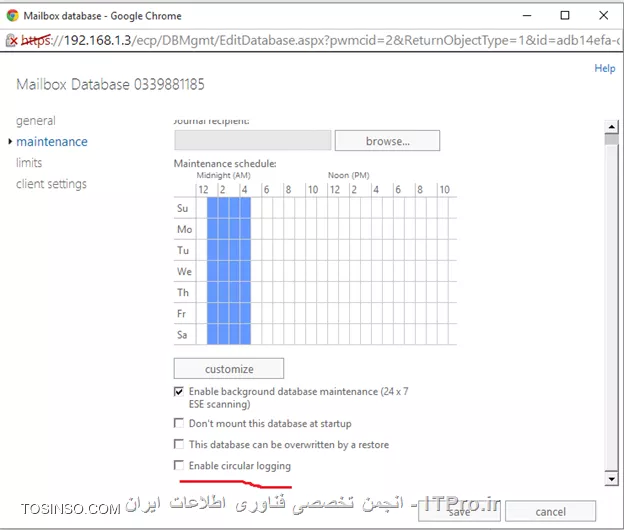Viewport: 624px width, 530px height.
Task: Enable circular logging checkbox
Action: pos(179,465)
